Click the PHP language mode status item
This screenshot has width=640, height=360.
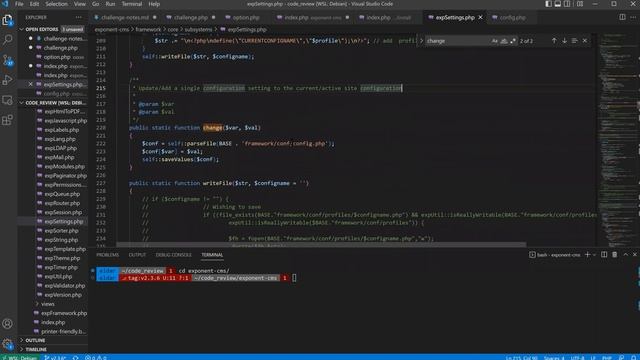tap(607, 358)
